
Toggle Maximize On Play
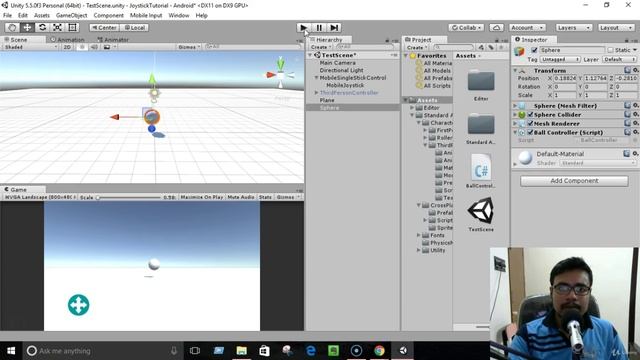point(202,197)
